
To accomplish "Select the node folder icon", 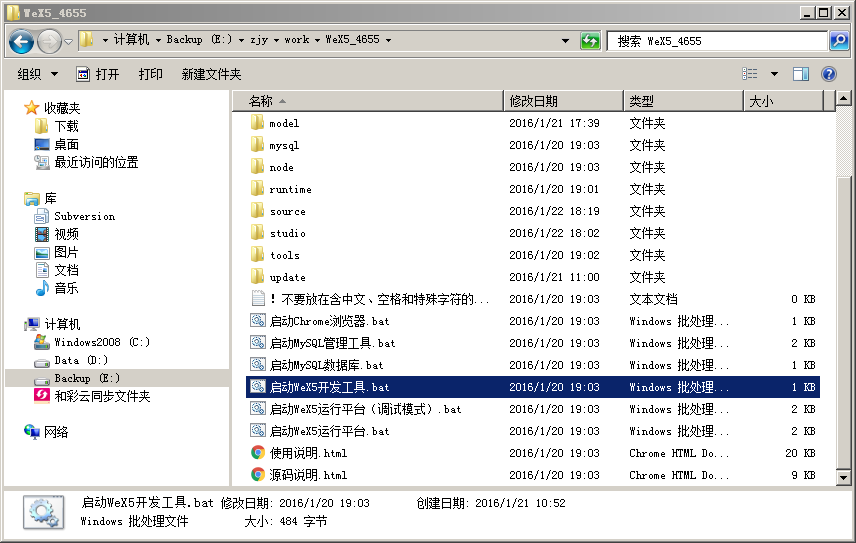I will [258, 166].
